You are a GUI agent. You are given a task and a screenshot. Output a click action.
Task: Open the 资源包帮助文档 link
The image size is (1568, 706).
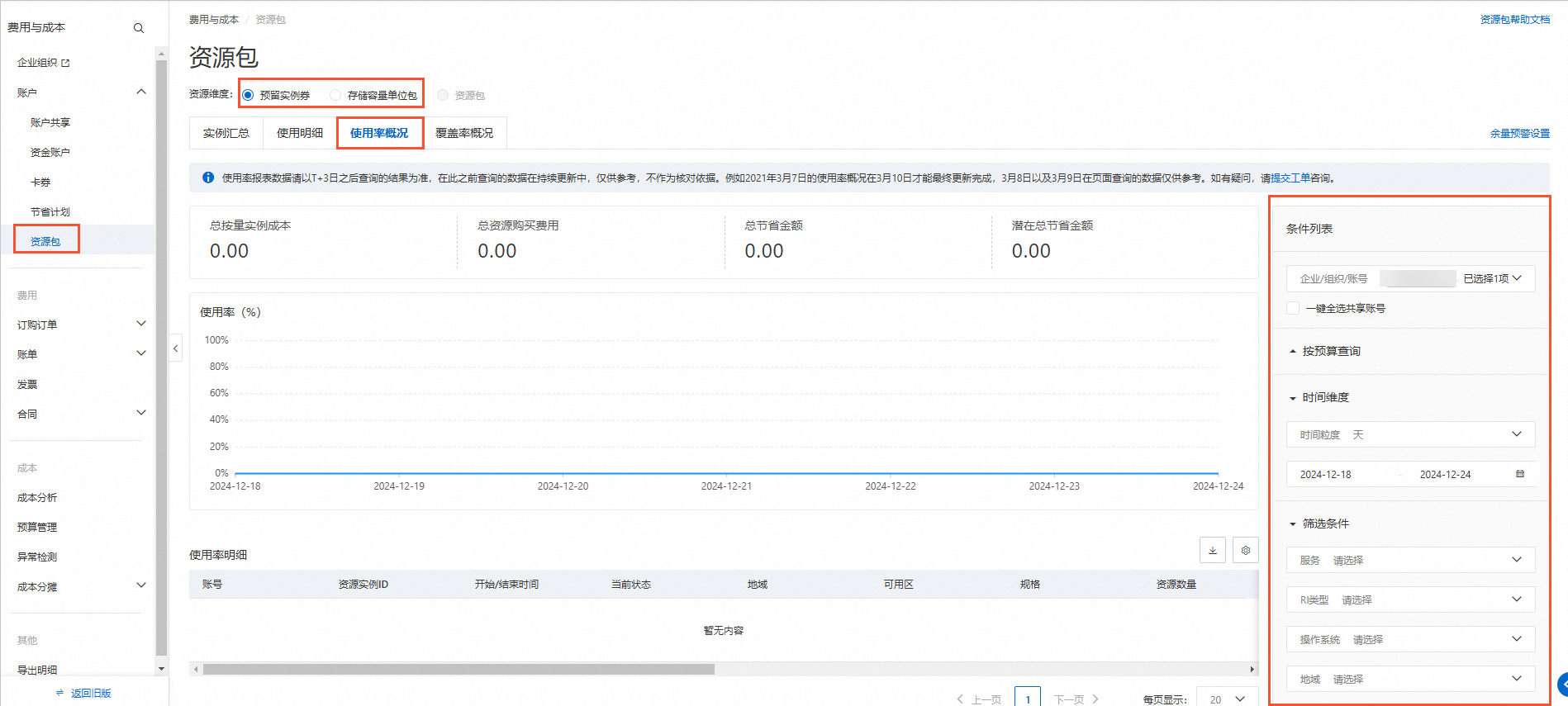[x=1515, y=20]
